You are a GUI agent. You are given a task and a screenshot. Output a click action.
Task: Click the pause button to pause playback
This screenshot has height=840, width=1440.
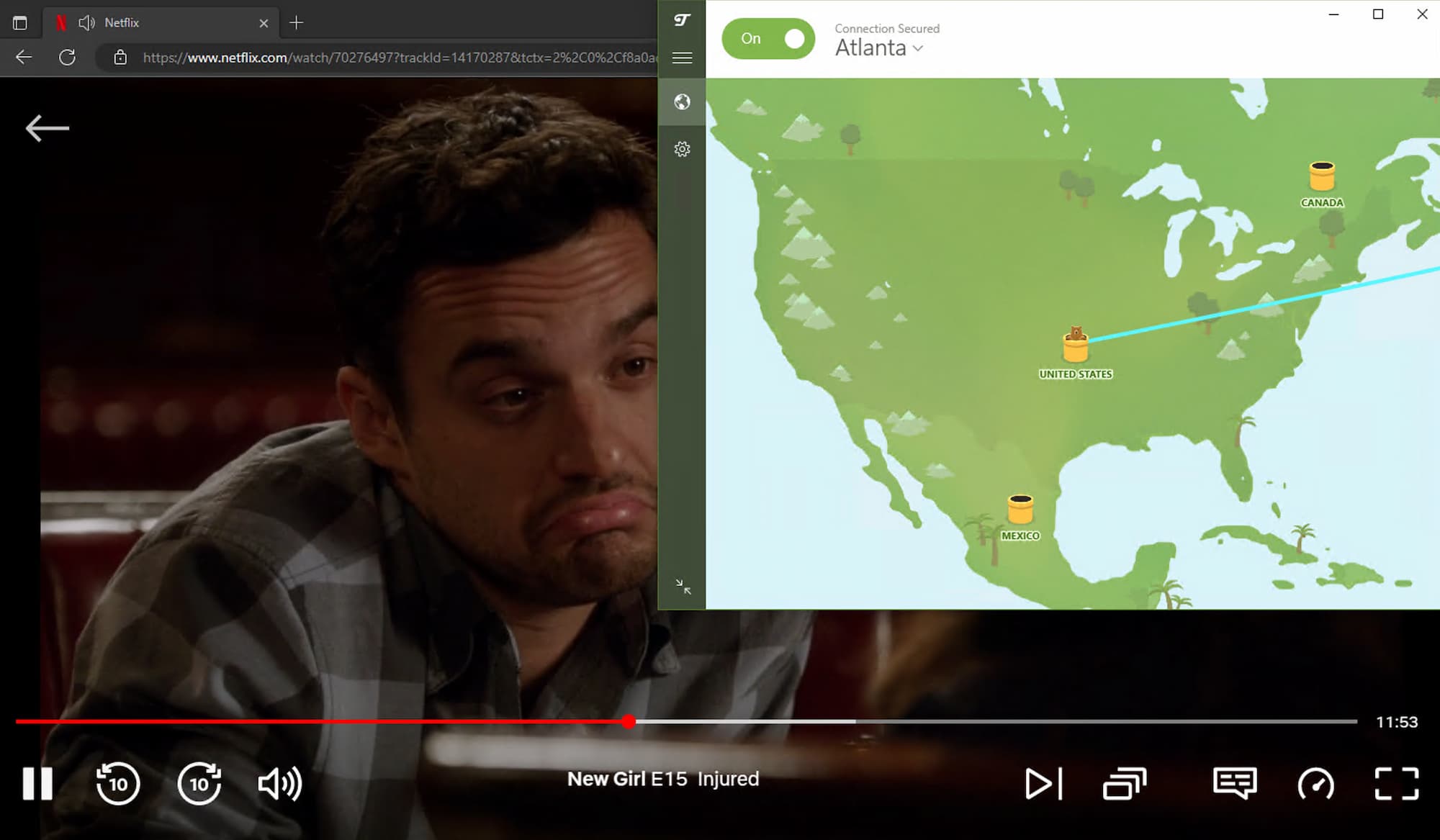click(38, 783)
